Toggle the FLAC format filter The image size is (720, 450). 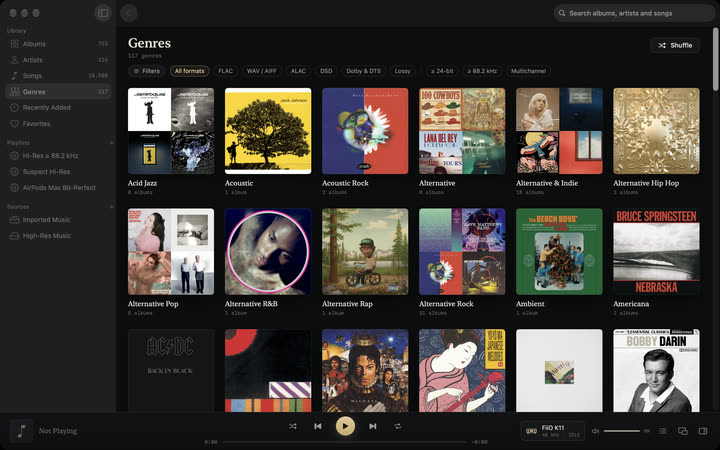225,71
